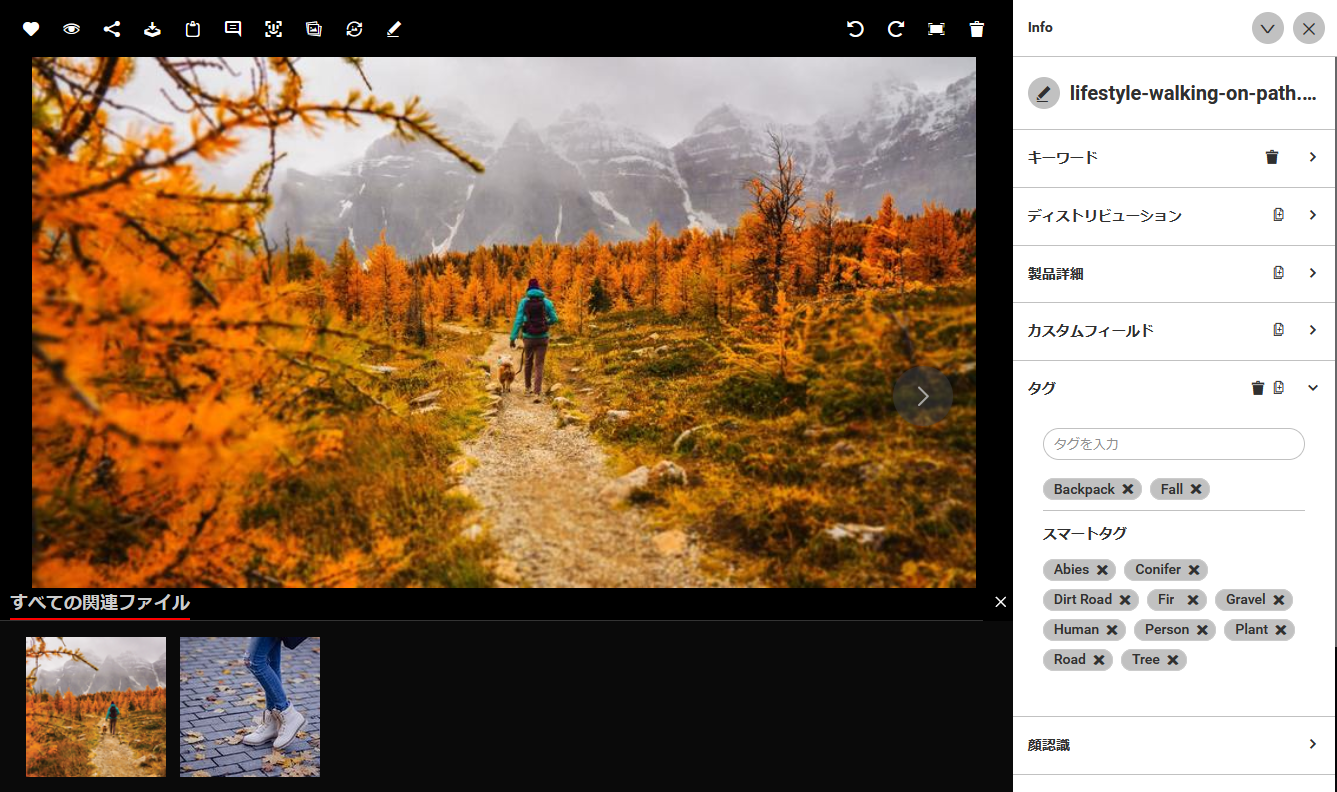Click the タグを入力 input field
This screenshot has width=1337, height=792.
1173,444
